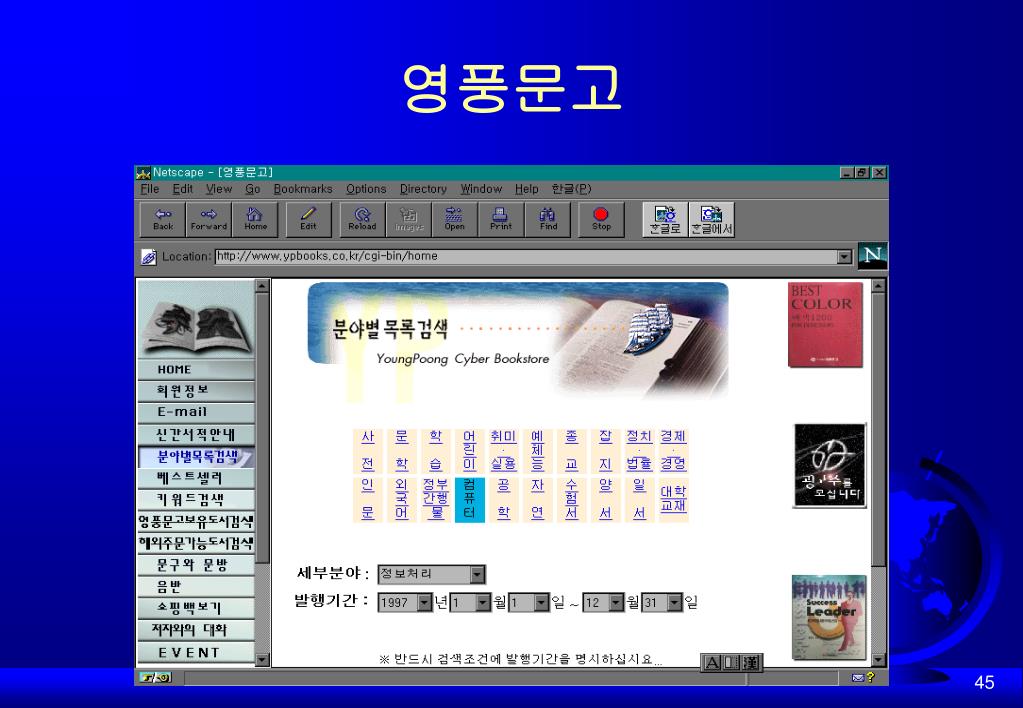The image size is (1023, 708).
Task: Click the Edit pencil toolbar button
Action: (308, 219)
